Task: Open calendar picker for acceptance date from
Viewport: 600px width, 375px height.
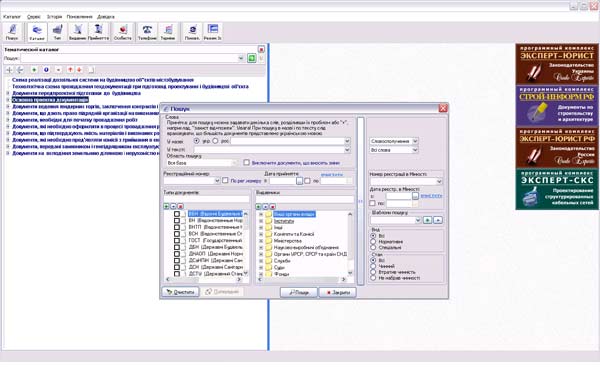Action: point(300,181)
